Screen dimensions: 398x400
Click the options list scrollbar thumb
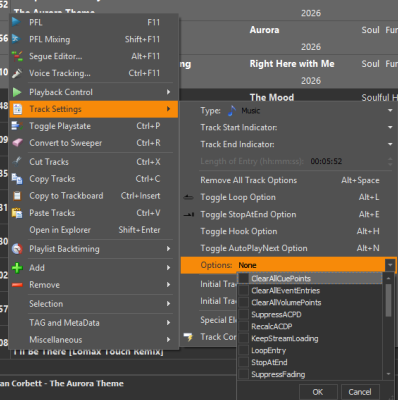click(388, 300)
